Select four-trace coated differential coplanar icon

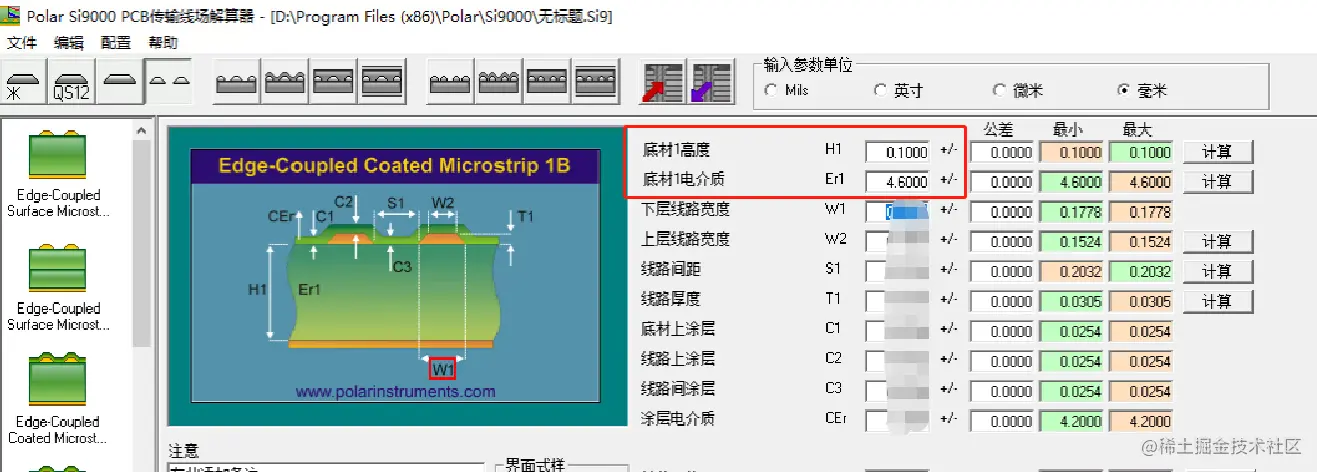click(x=499, y=81)
